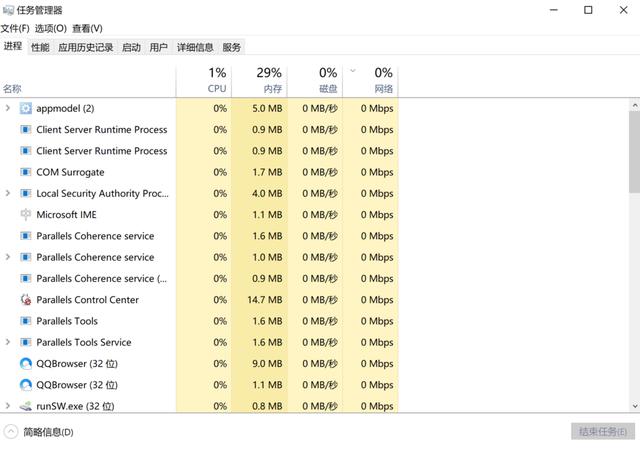Switch to the 性能 tab

(x=40, y=47)
